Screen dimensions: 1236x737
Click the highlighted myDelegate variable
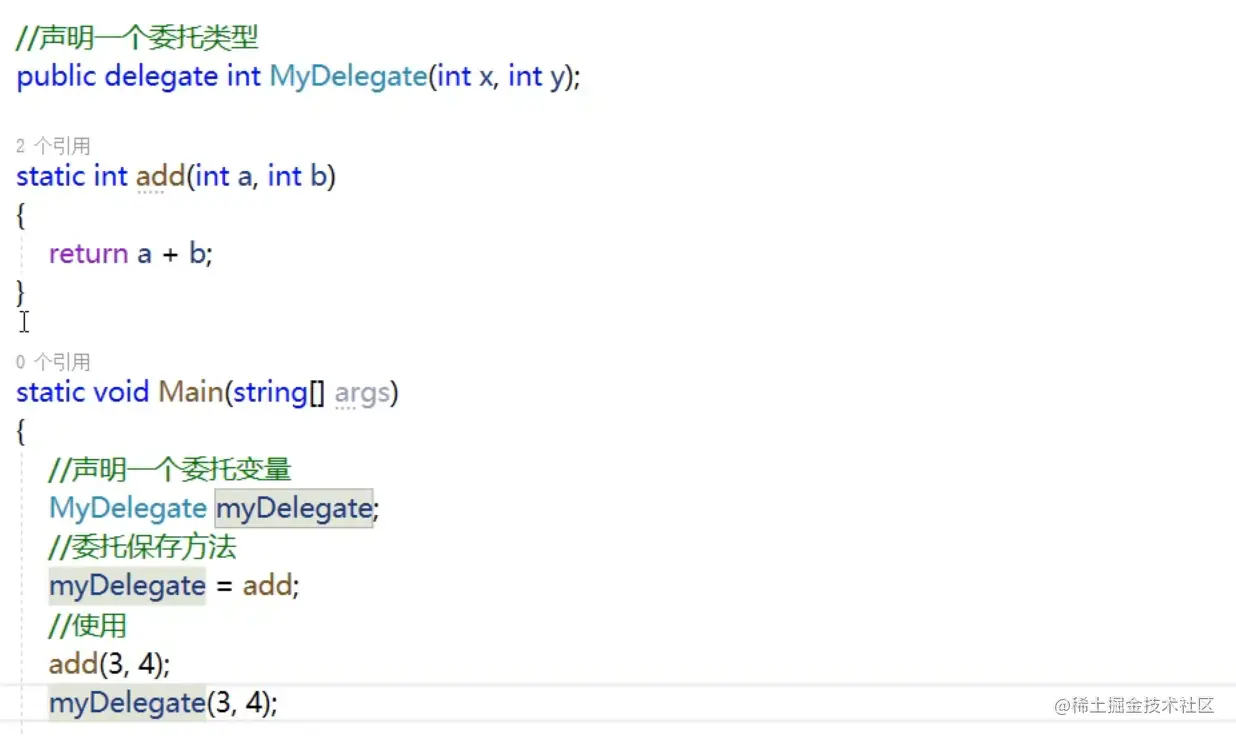tap(291, 508)
